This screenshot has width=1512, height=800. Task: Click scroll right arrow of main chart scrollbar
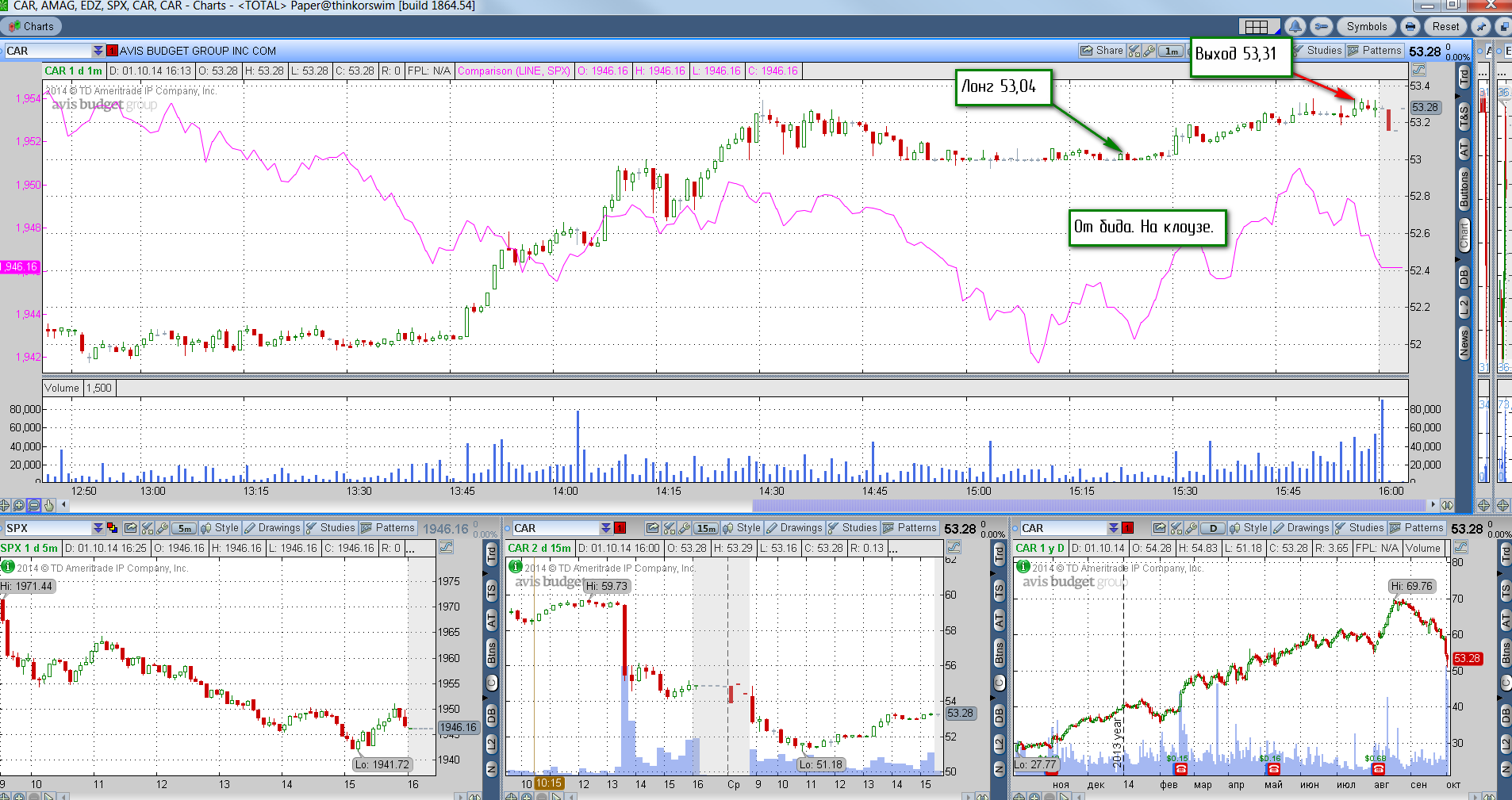pos(1432,505)
